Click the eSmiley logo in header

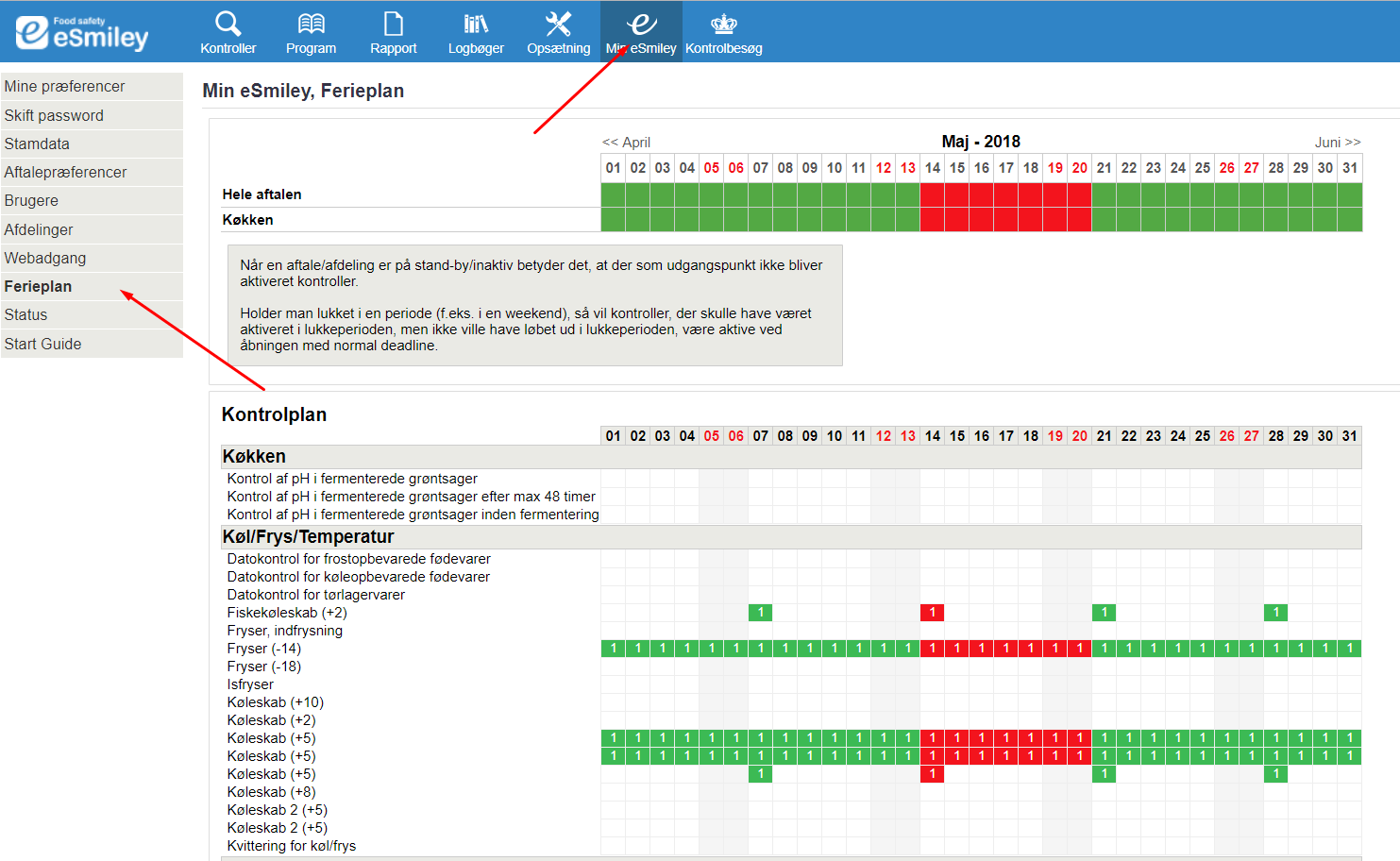coord(82,33)
